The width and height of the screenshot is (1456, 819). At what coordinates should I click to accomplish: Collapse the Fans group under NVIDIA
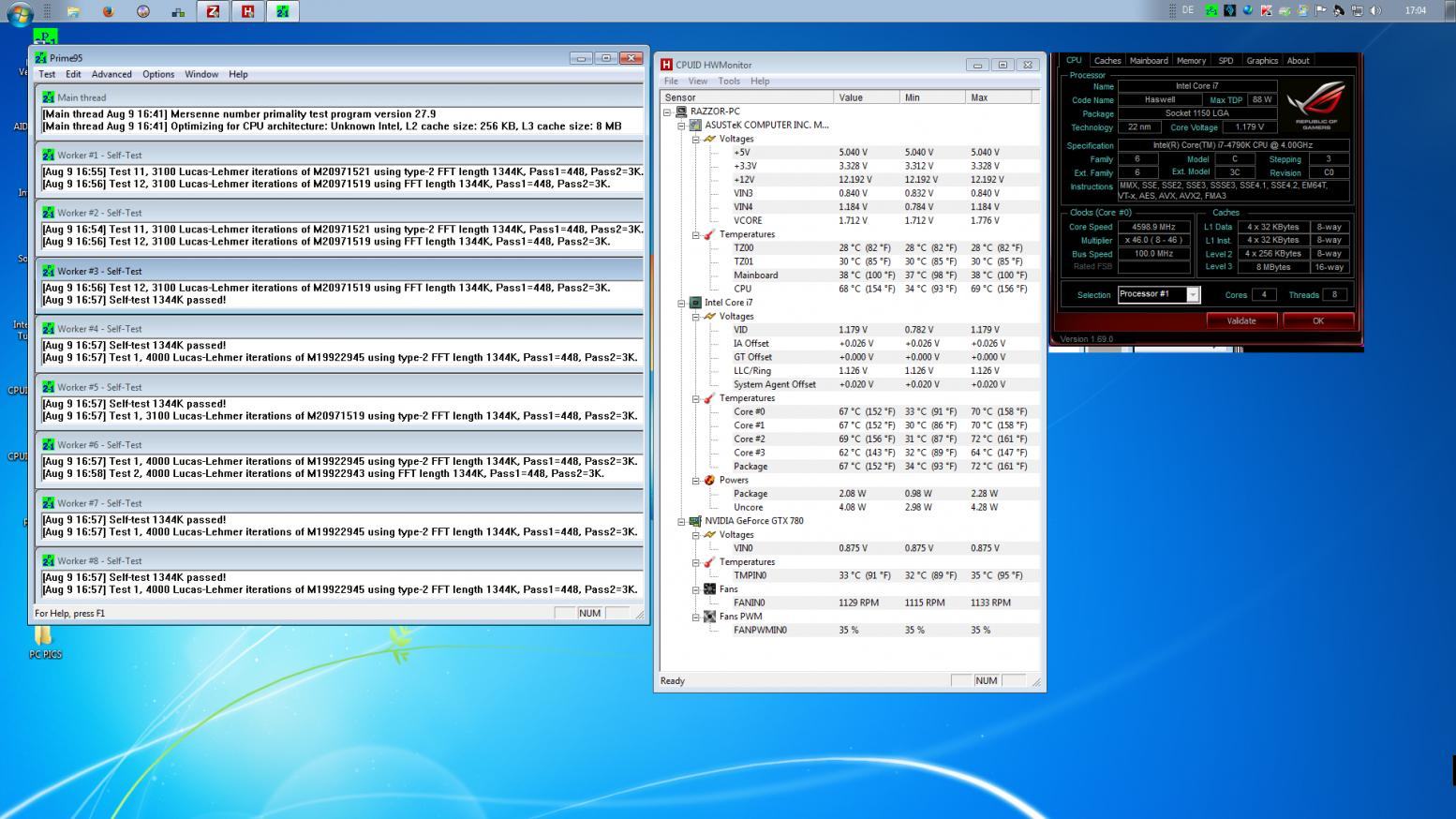[x=696, y=589]
